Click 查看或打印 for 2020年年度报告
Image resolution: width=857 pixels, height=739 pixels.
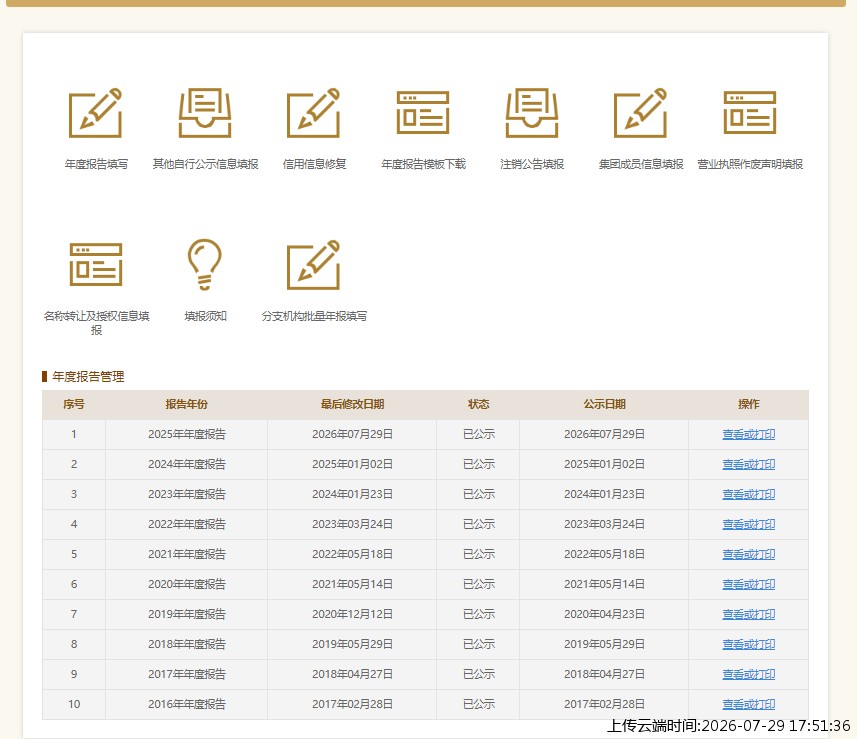click(x=748, y=585)
